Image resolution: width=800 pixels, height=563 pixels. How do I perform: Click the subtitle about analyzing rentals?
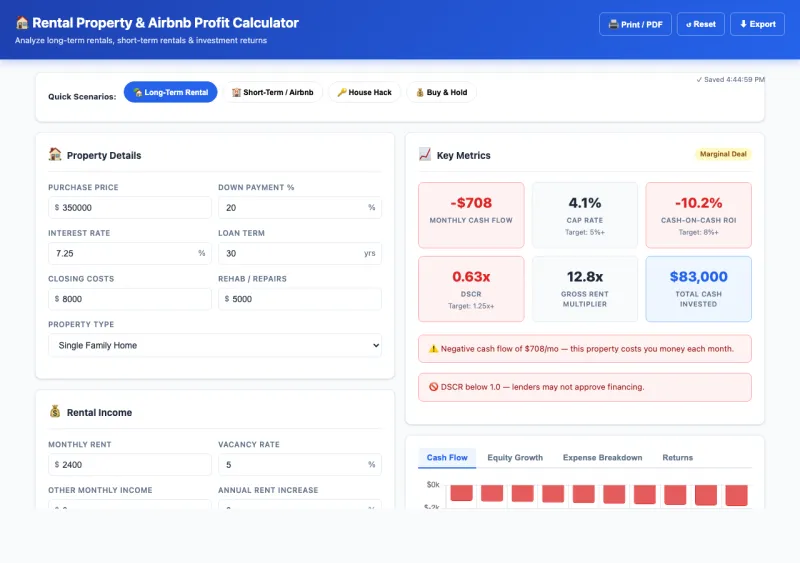(141, 40)
